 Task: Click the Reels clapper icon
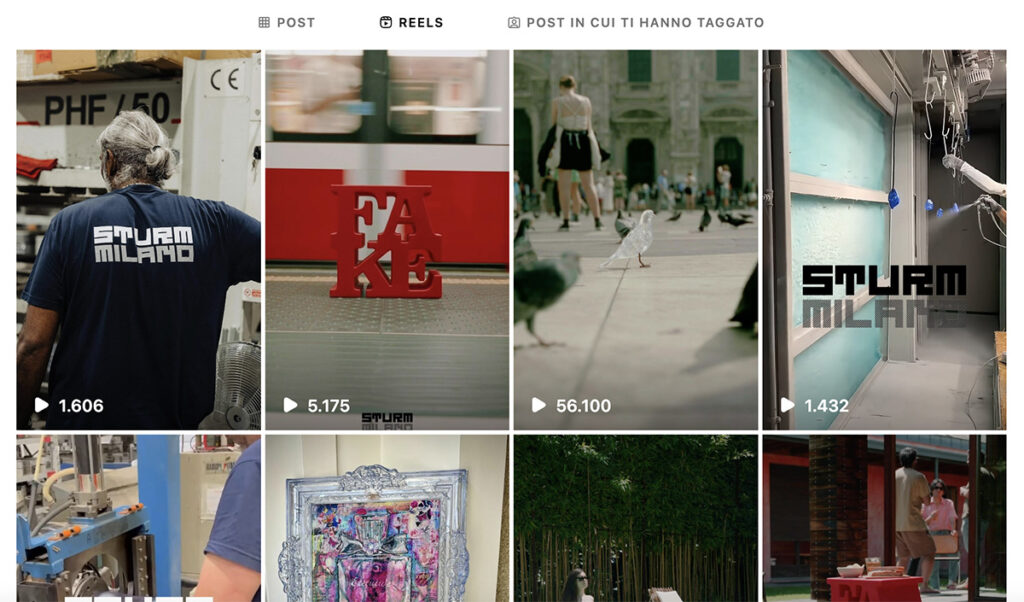pyautogui.click(x=386, y=23)
